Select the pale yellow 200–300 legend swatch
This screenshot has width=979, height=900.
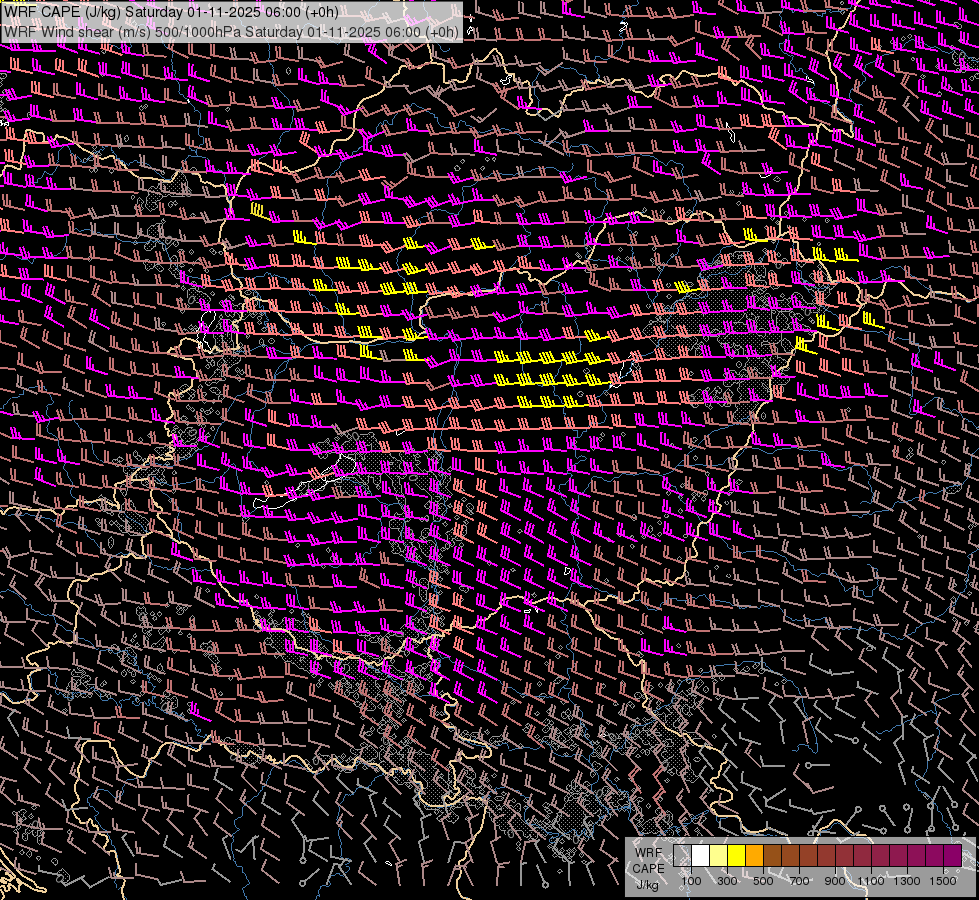(x=719, y=856)
